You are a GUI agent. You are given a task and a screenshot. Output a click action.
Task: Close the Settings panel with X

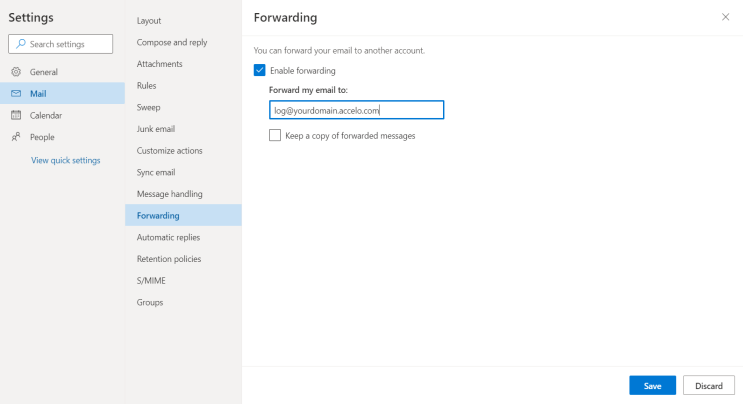click(x=725, y=18)
